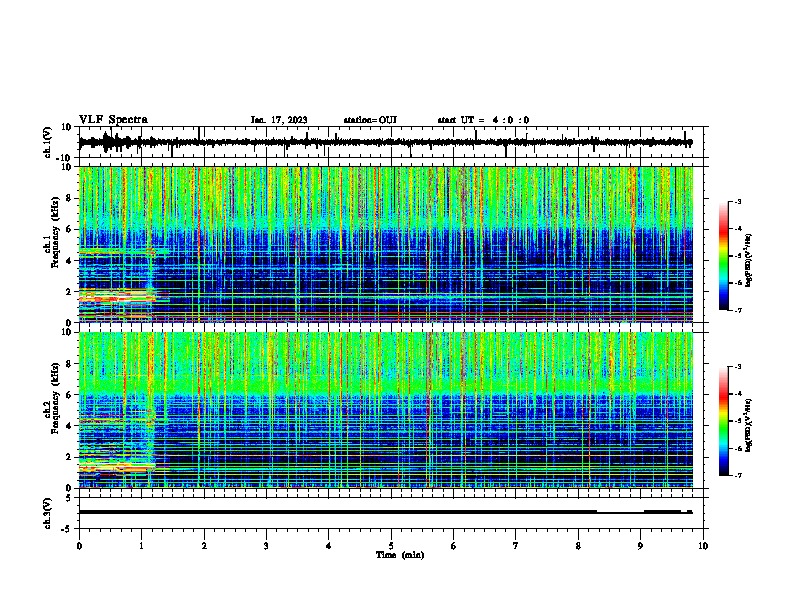Screen dimensions: 792x612
Task: Click the ch.1 spectrogram color scale bar
Action: pos(724,256)
